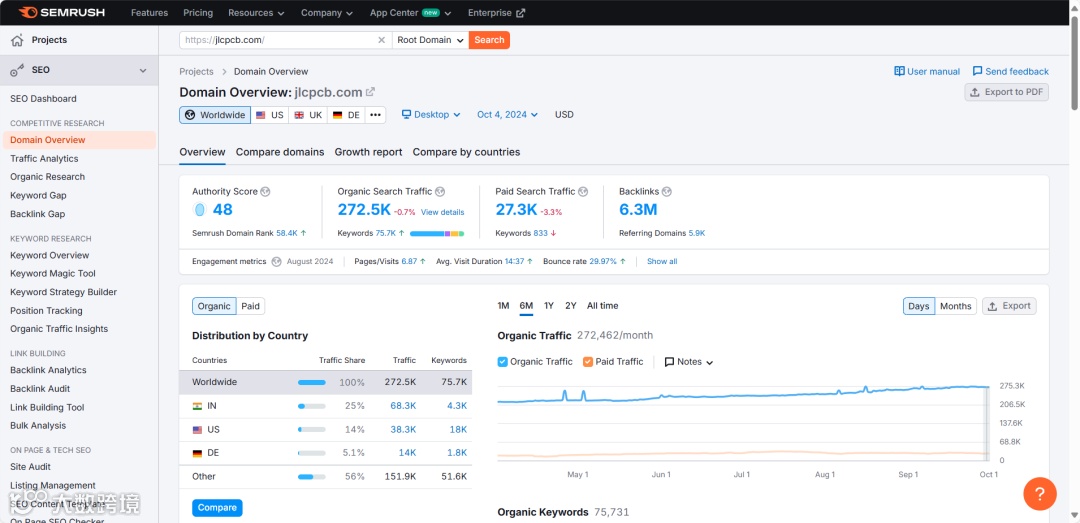This screenshot has width=1080, height=523.
Task: Click the Semrush logo
Action: (63, 12)
